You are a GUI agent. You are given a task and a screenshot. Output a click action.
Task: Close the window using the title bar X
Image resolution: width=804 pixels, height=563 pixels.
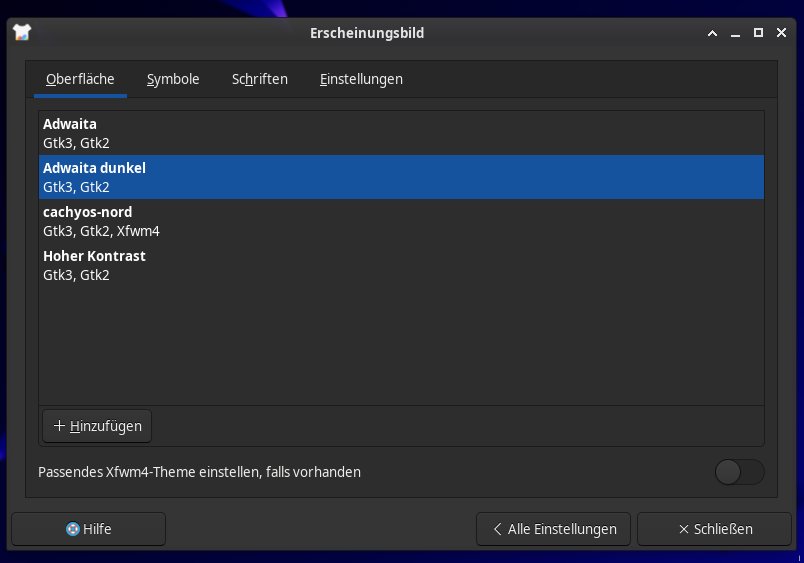coord(781,33)
